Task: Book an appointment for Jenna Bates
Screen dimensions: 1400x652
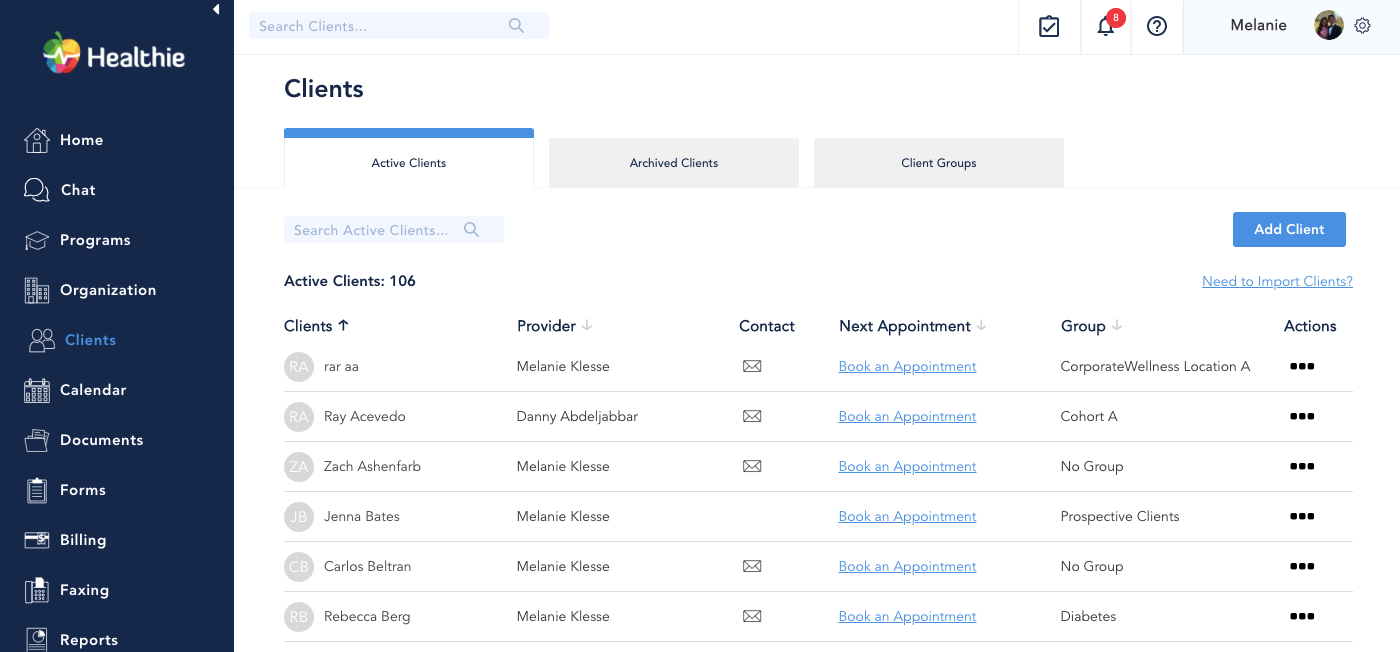Action: 907,516
